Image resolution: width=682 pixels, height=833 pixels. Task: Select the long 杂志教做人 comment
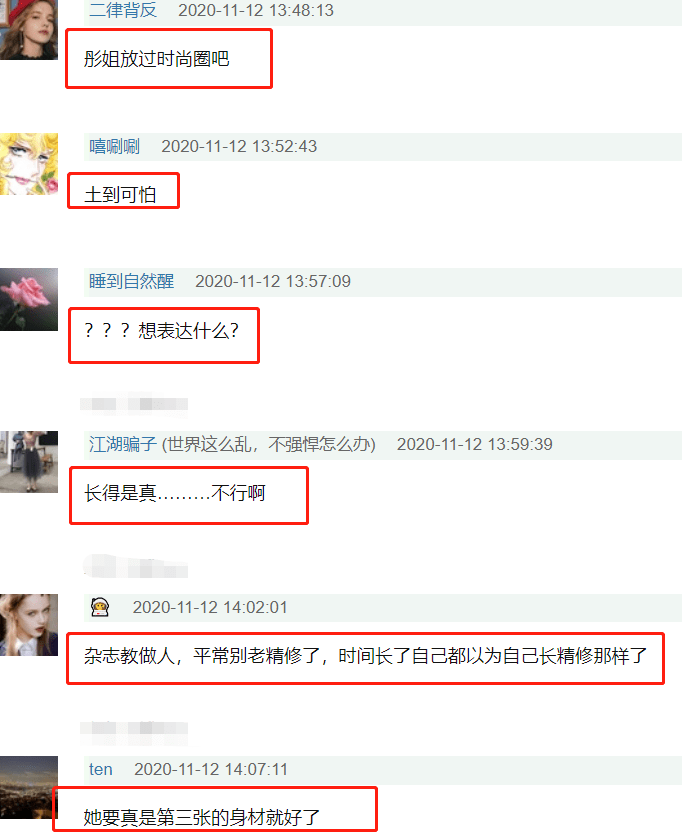[365, 656]
